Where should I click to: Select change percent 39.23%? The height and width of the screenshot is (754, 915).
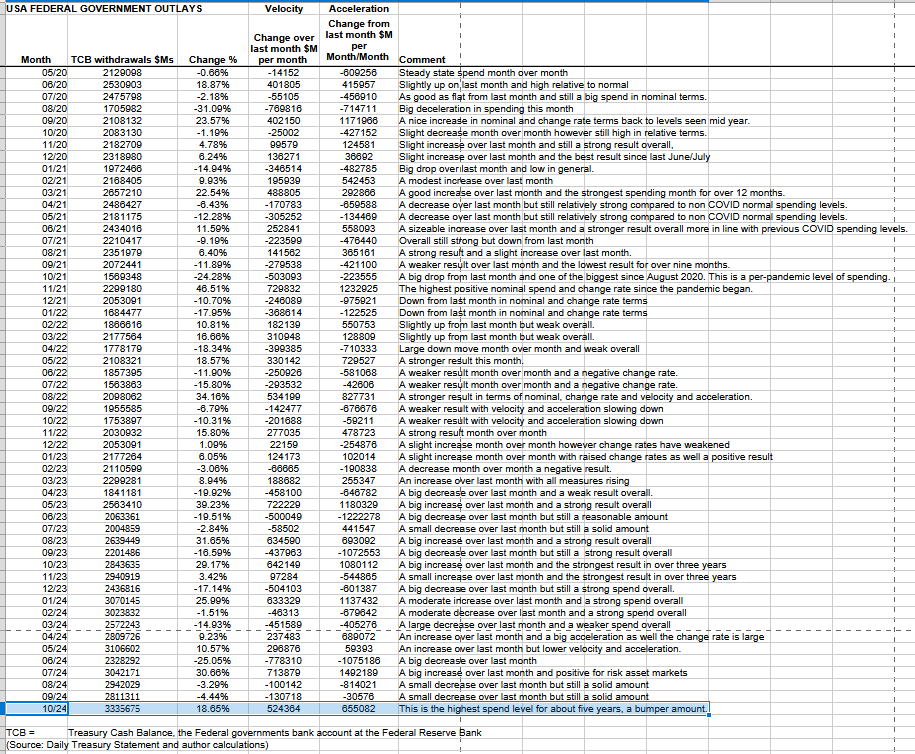point(213,505)
